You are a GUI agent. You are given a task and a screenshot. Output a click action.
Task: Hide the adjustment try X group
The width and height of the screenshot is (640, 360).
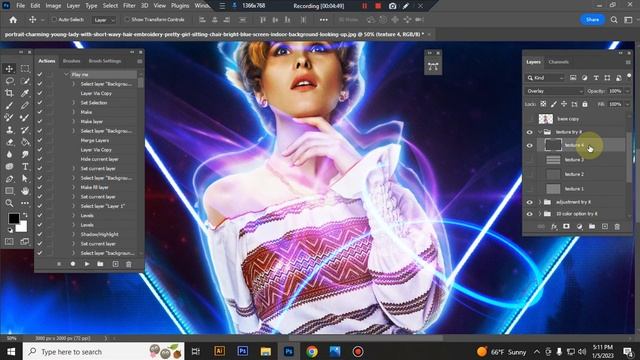529,202
